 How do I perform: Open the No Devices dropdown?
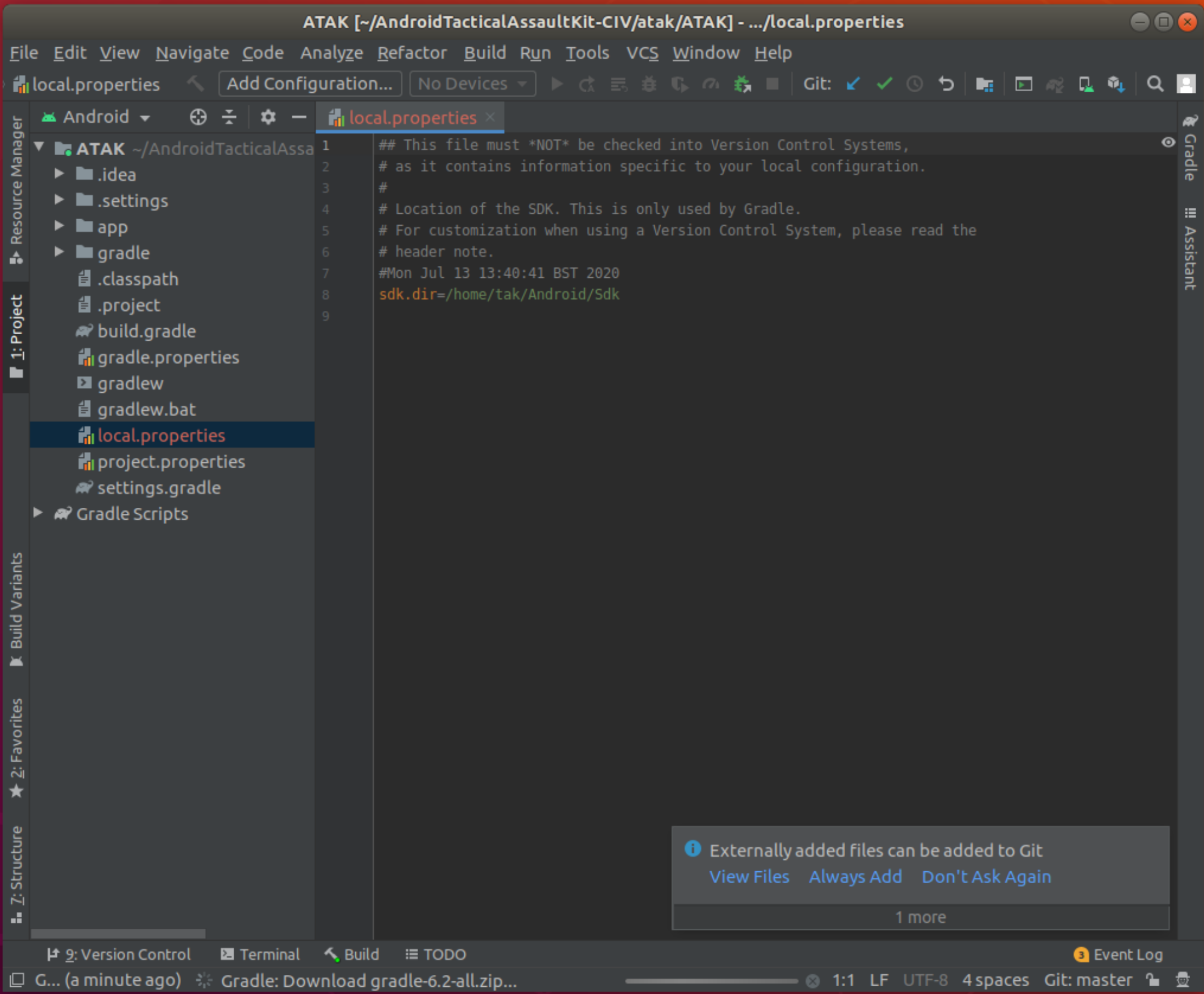click(473, 84)
